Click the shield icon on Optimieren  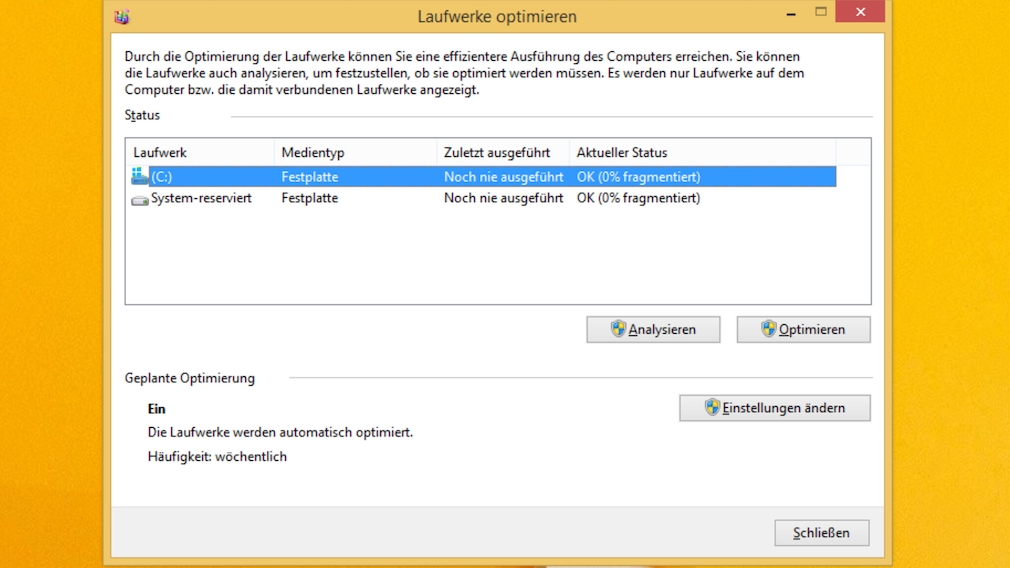768,329
